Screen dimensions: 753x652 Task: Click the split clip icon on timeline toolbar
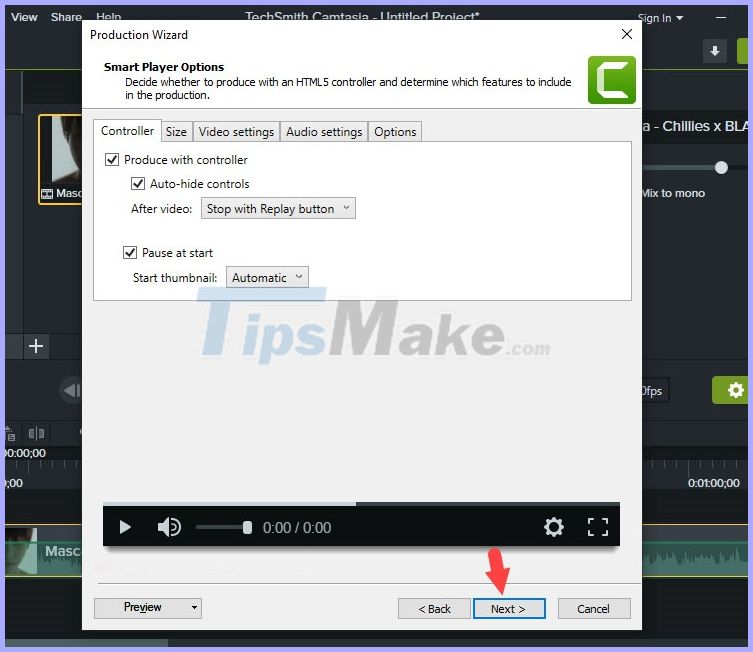(36, 434)
